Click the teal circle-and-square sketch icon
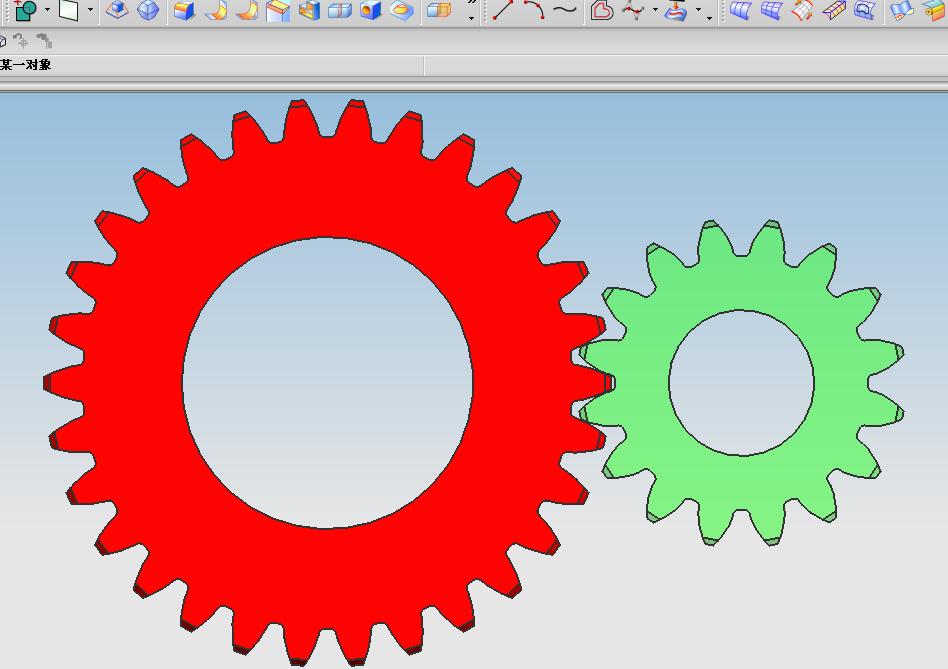This screenshot has width=948, height=669. click(25, 10)
